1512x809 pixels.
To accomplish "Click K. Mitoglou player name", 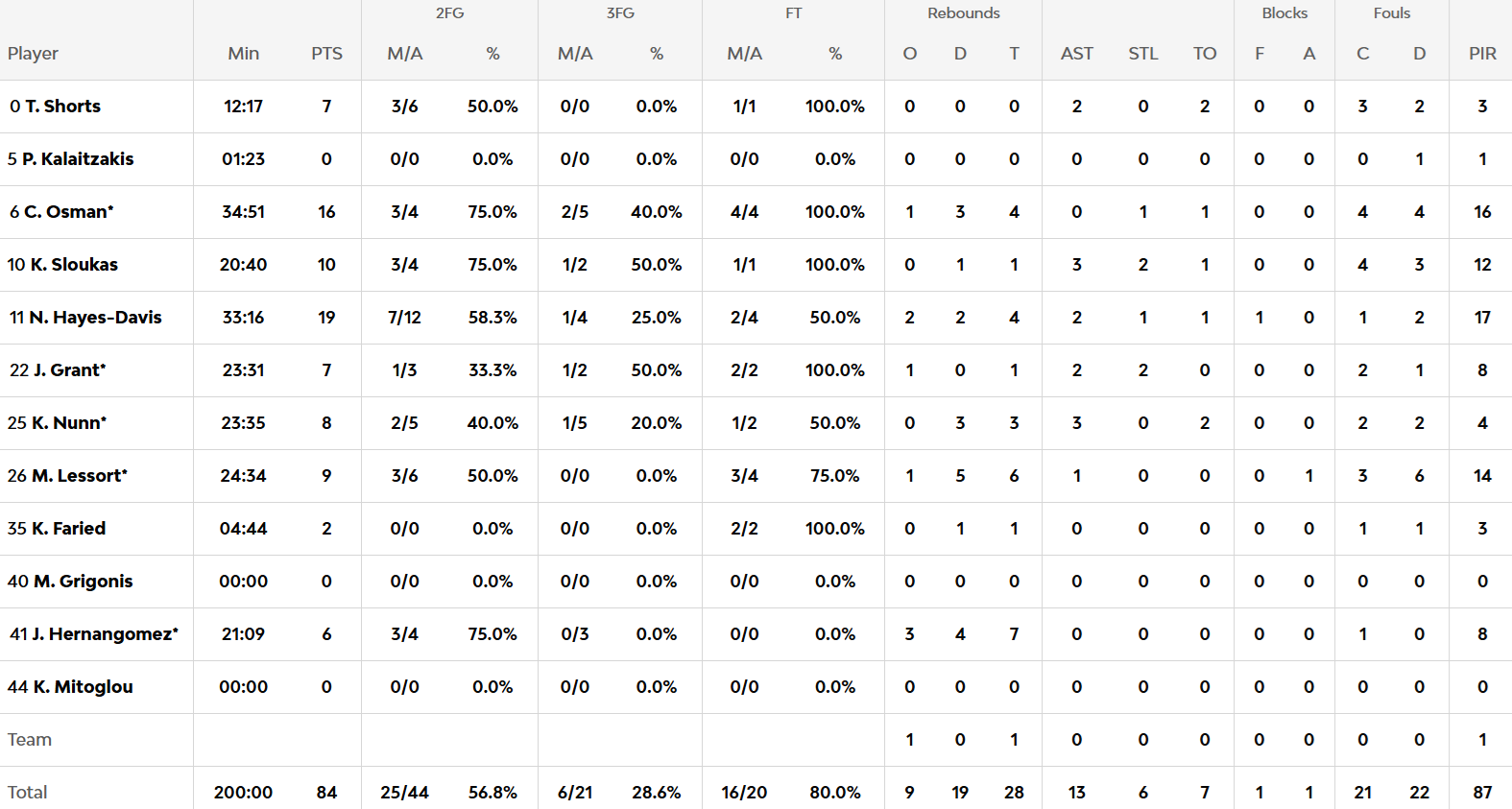I will coord(83,687).
